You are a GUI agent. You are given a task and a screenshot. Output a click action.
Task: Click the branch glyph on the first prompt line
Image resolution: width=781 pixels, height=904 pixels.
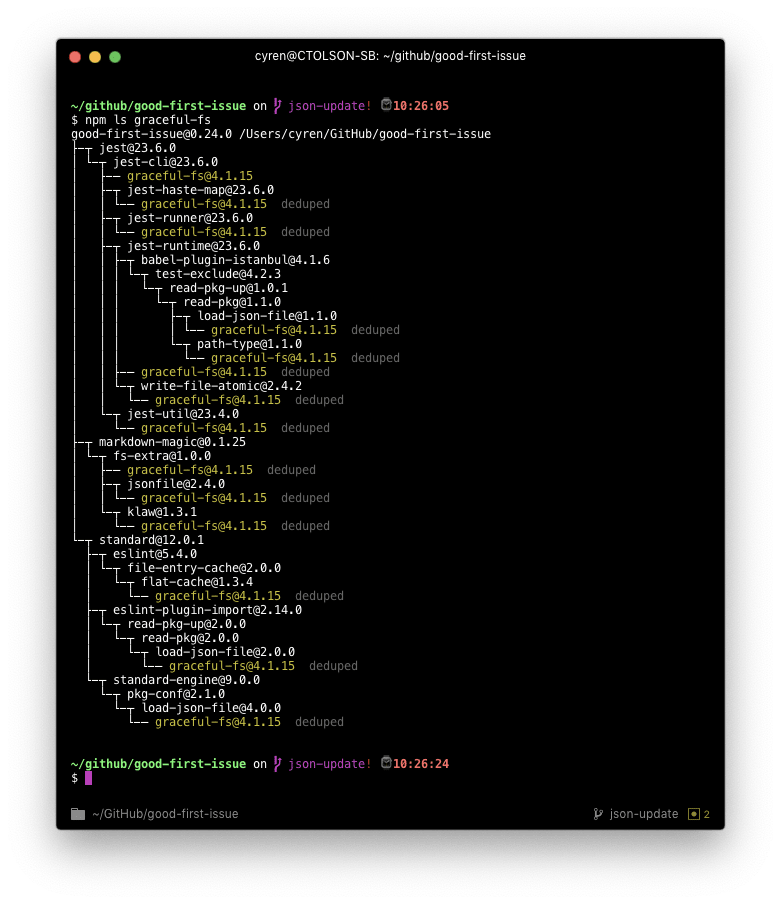pos(277,106)
